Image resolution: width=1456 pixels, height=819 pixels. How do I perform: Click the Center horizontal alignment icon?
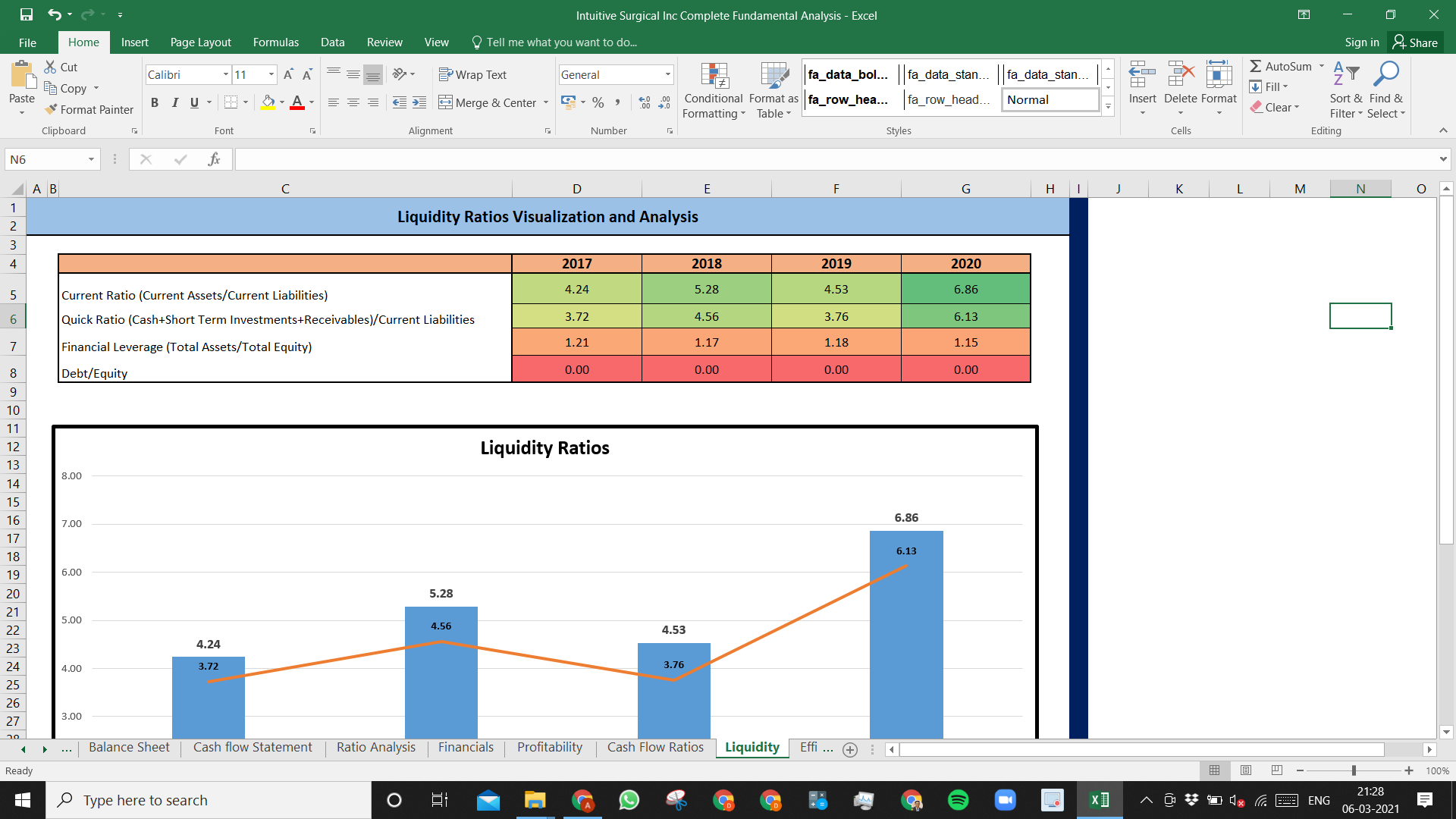[353, 102]
